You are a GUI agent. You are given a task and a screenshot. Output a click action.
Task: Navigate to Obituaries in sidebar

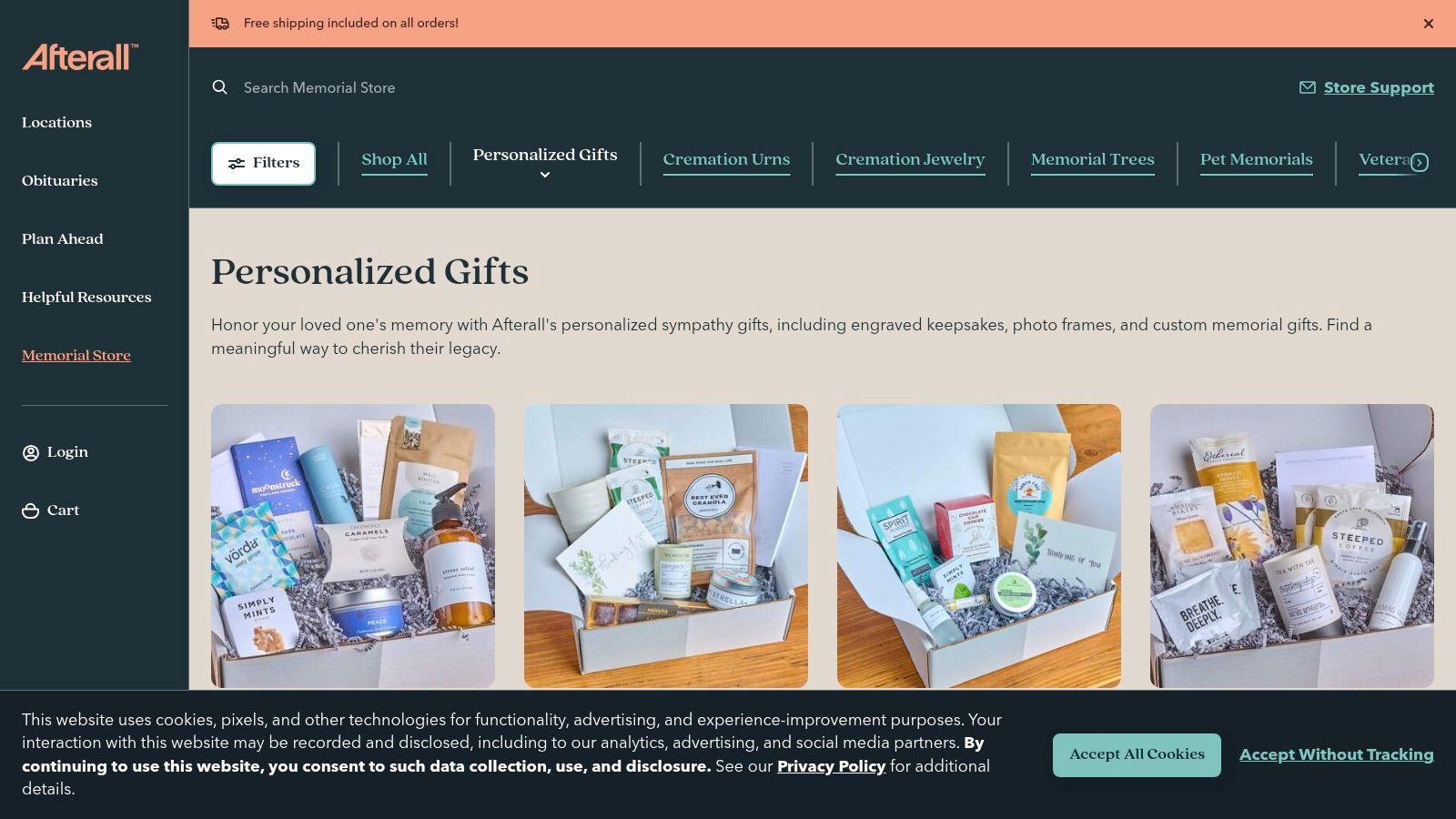click(x=60, y=180)
